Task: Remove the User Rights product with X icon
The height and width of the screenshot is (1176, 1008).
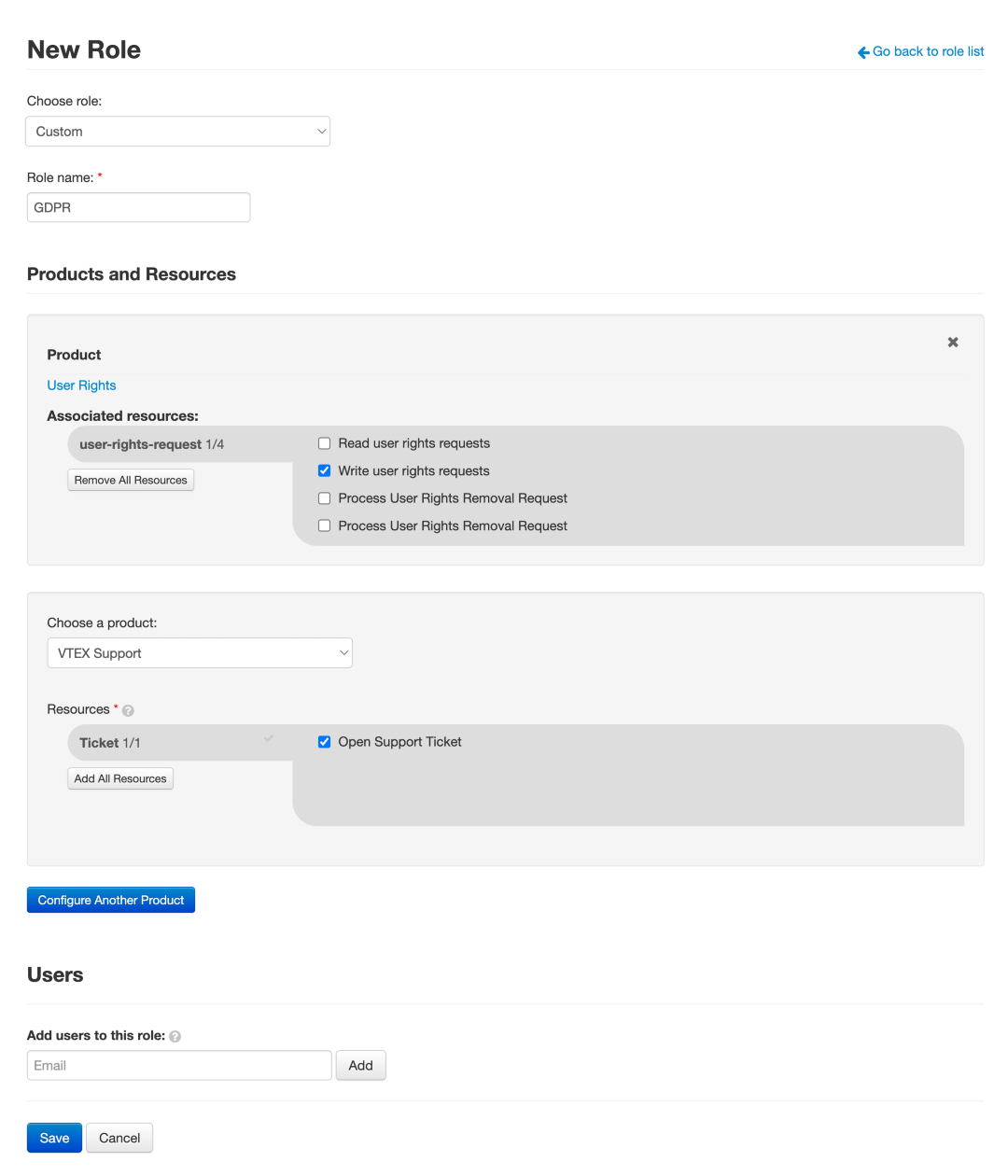Action: coord(953,343)
